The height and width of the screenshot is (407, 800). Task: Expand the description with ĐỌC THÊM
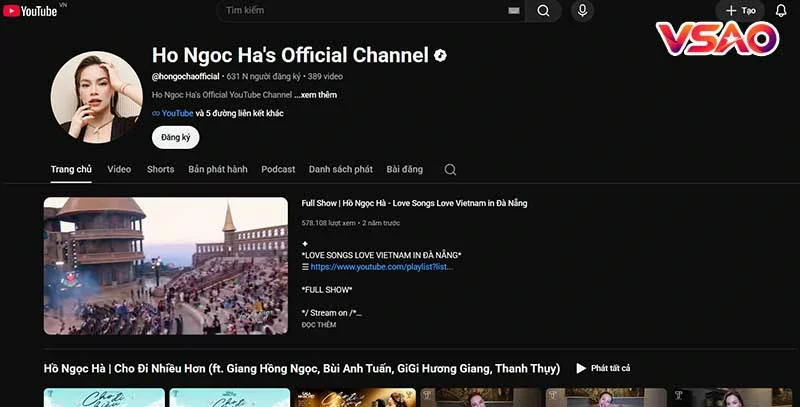(x=319, y=325)
